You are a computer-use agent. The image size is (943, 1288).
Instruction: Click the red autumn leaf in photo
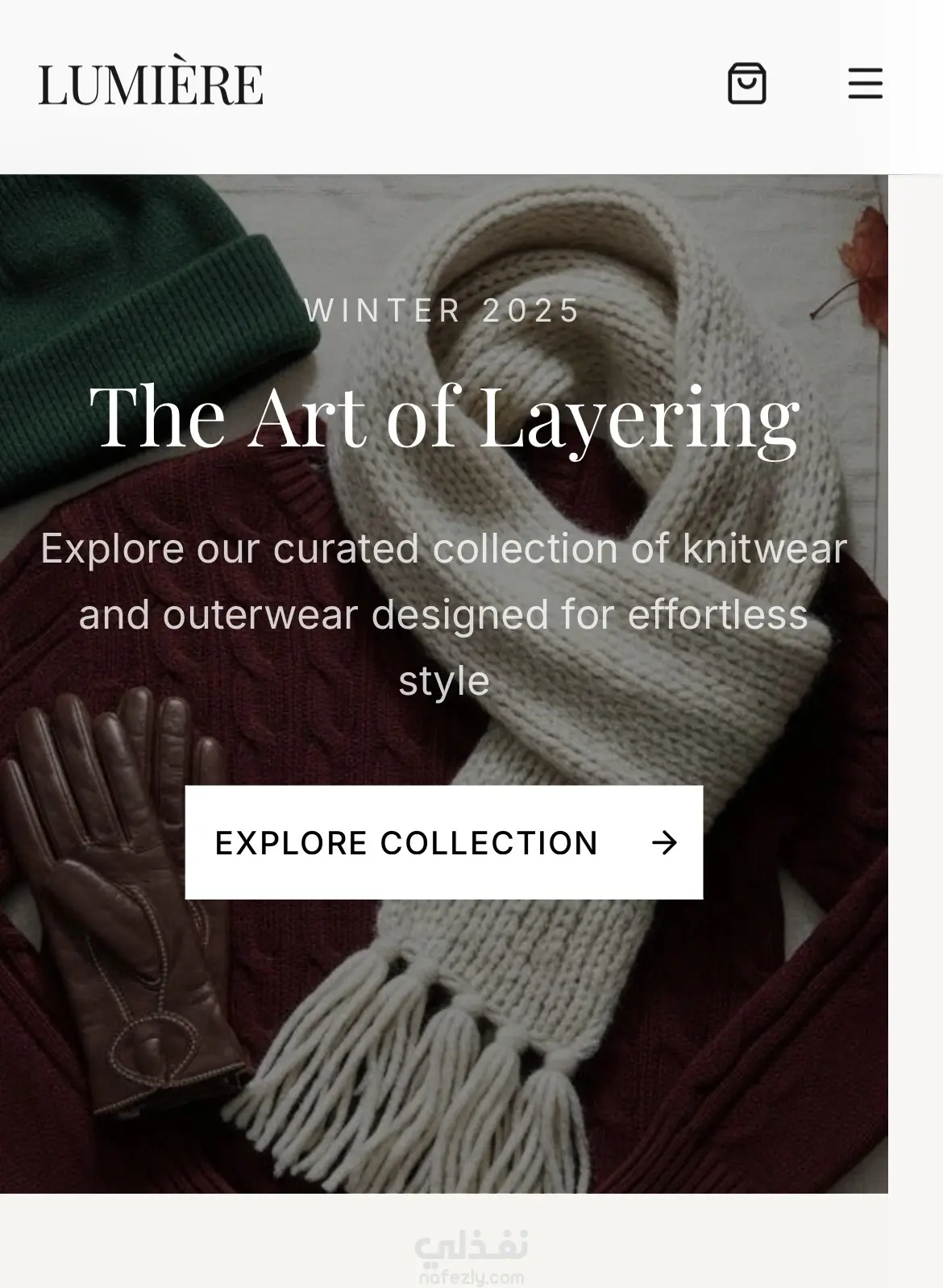[866, 264]
